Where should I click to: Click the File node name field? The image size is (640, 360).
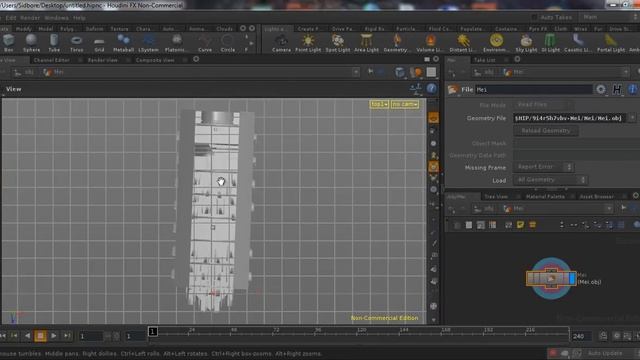coord(534,89)
